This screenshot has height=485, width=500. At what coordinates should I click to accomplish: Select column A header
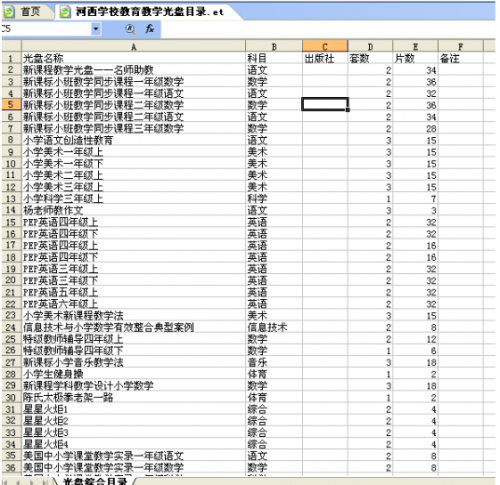(134, 46)
